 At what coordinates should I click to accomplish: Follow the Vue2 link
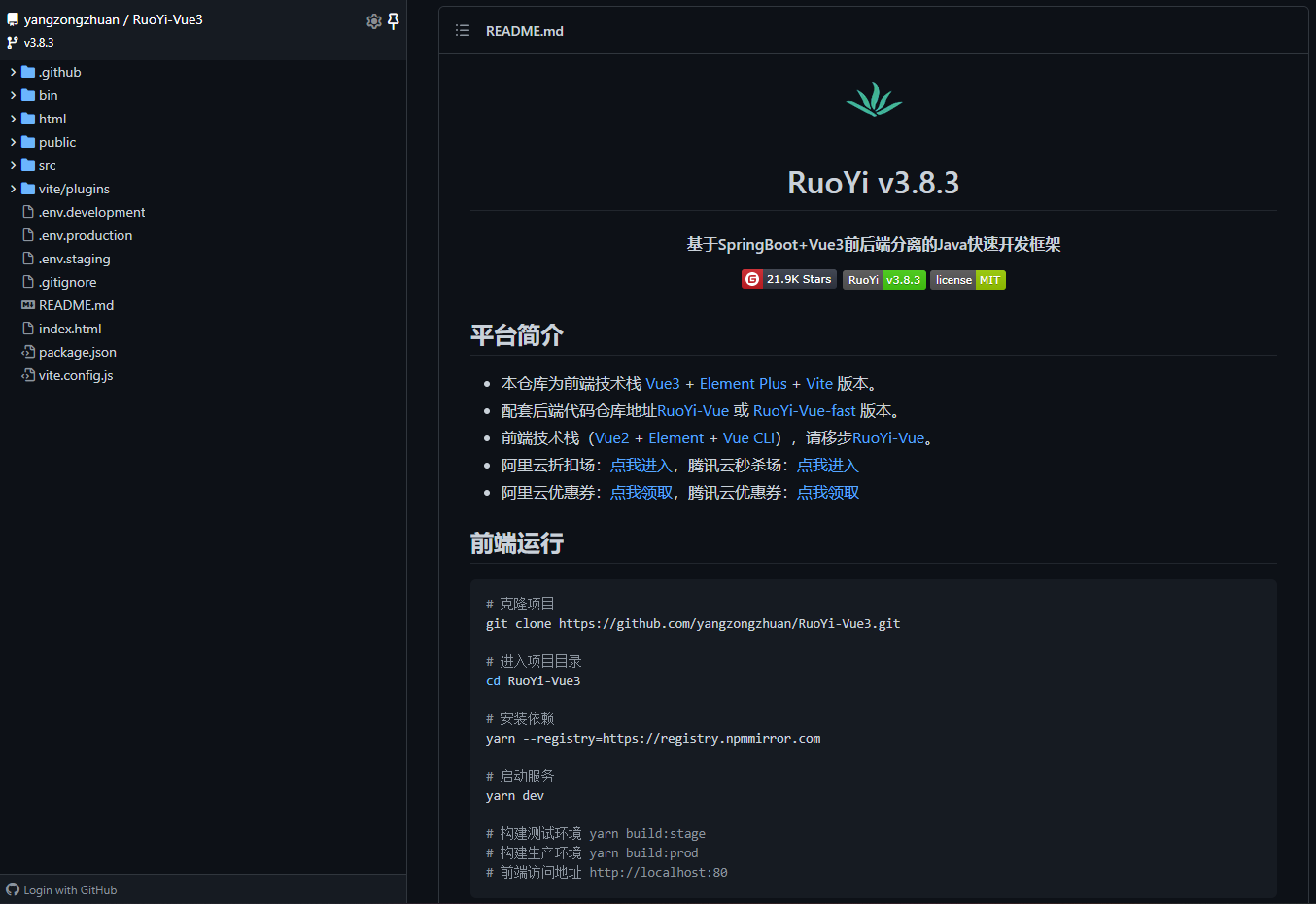pos(612,438)
